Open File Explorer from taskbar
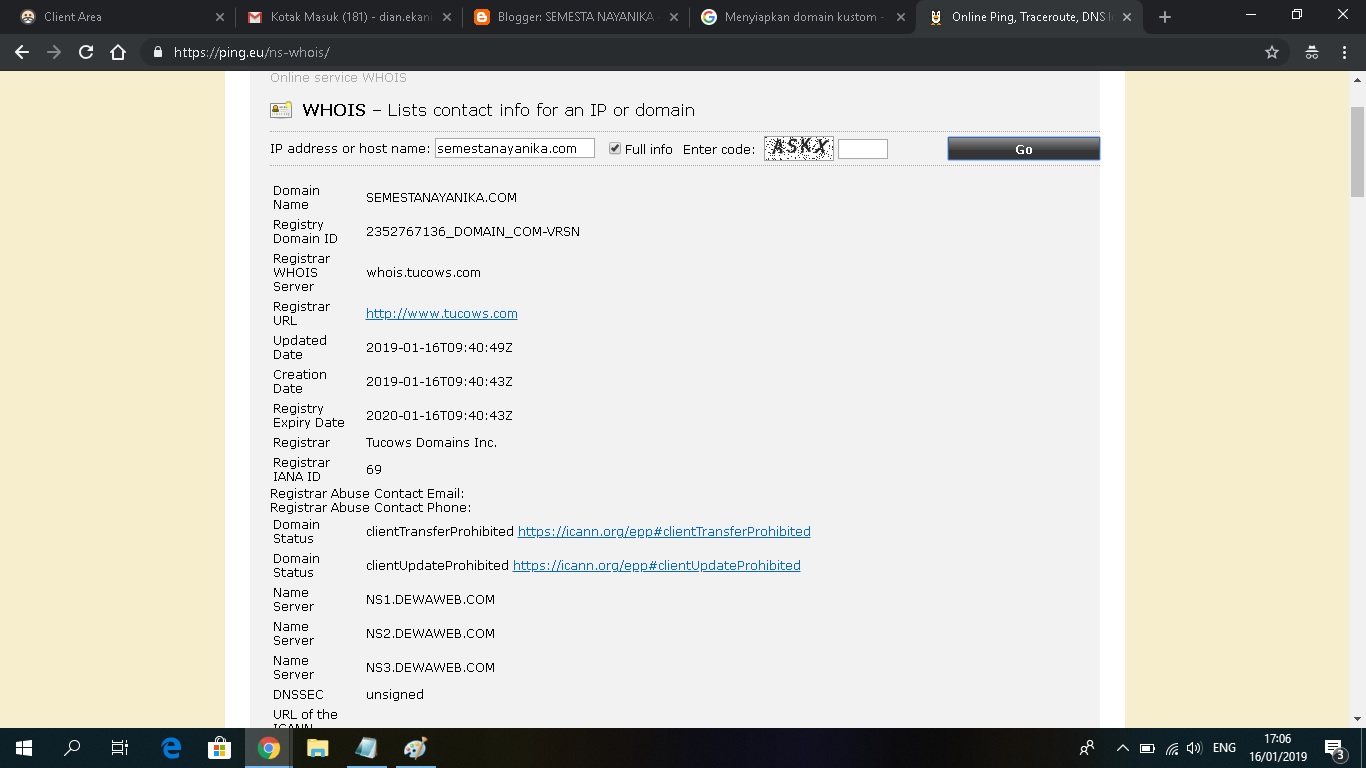 [x=317, y=748]
